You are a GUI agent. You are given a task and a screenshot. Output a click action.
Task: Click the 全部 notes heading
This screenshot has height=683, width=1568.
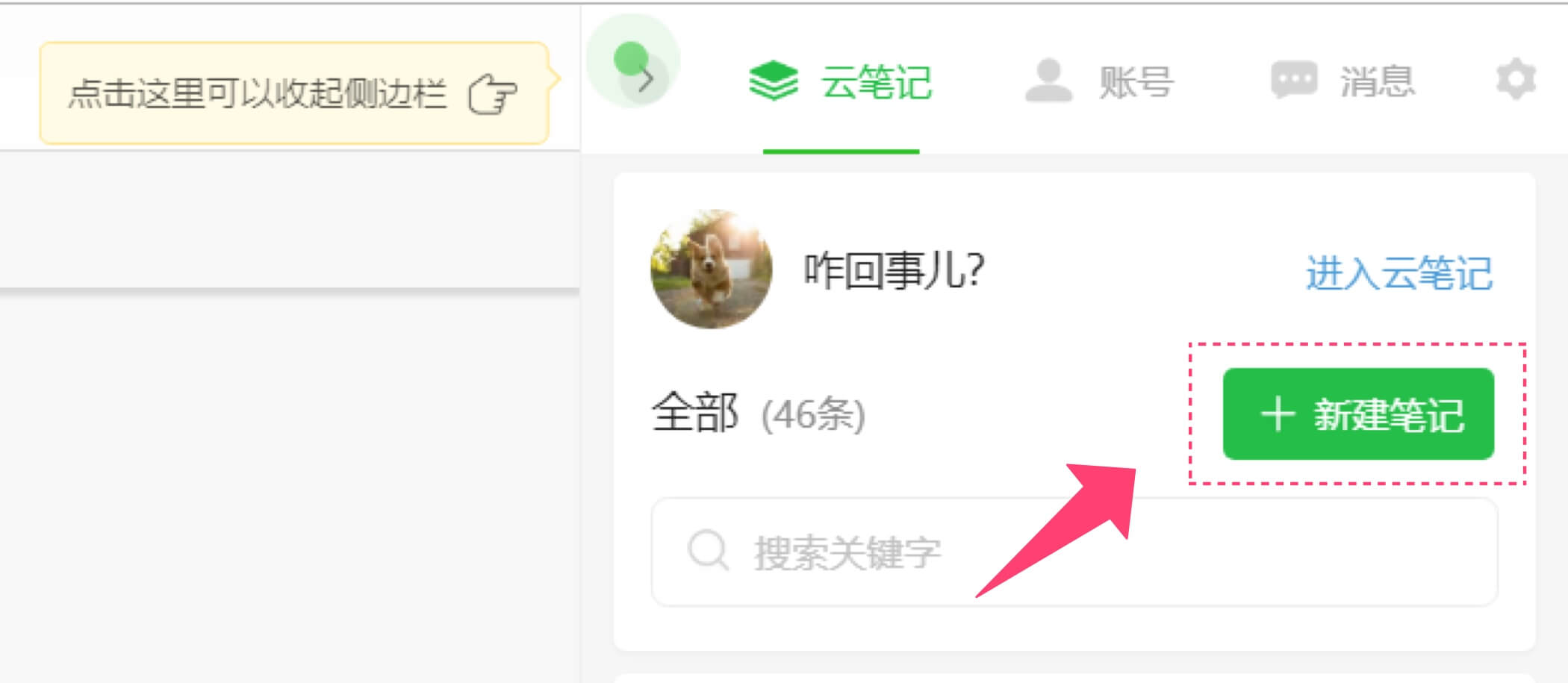click(695, 412)
